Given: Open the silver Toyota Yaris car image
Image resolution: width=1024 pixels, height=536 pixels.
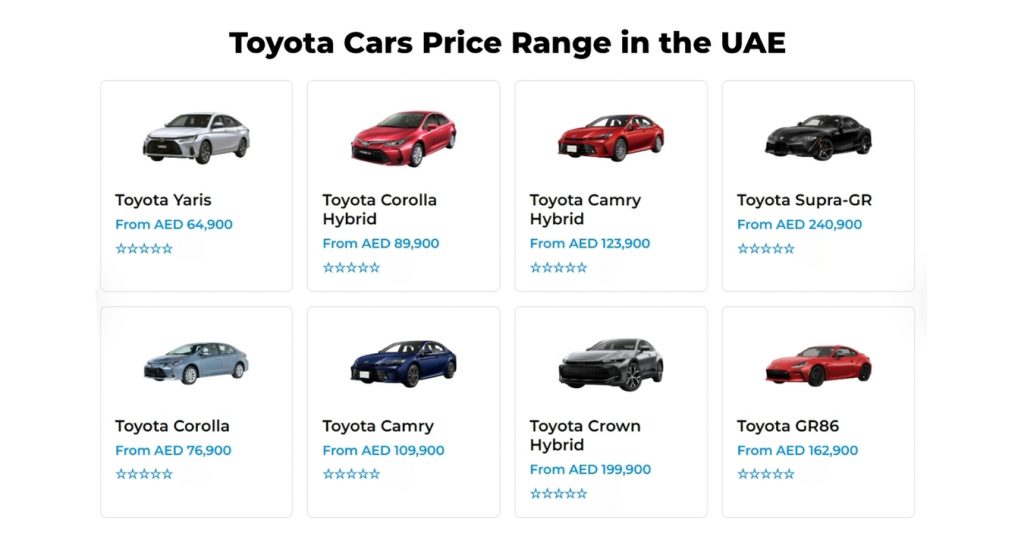Looking at the screenshot, I should [x=196, y=138].
